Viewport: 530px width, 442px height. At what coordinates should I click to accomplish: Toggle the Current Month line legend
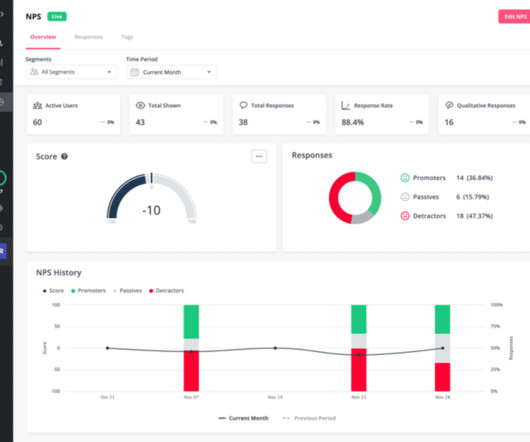tap(243, 418)
